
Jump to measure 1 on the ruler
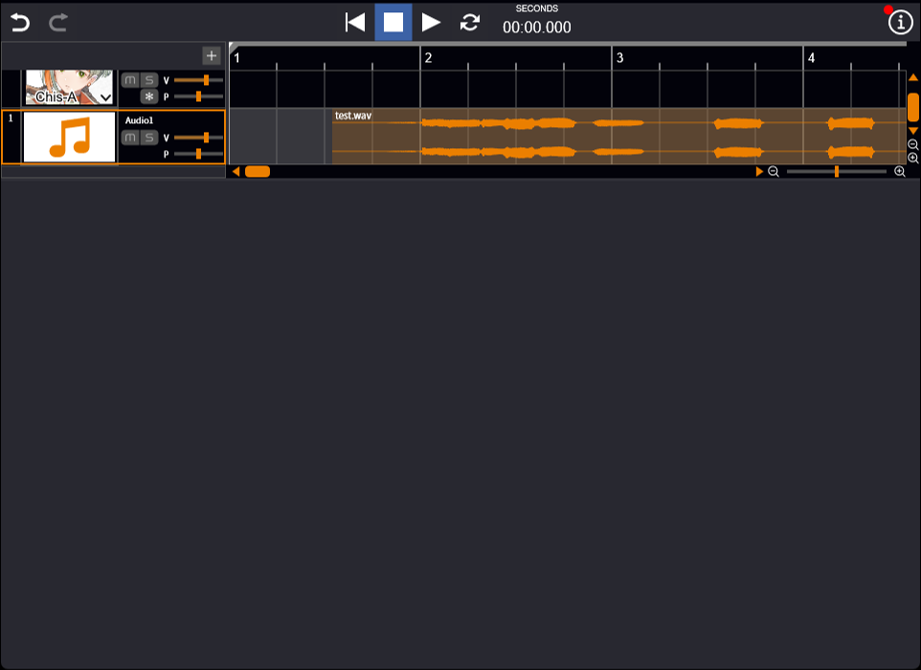click(x=237, y=58)
